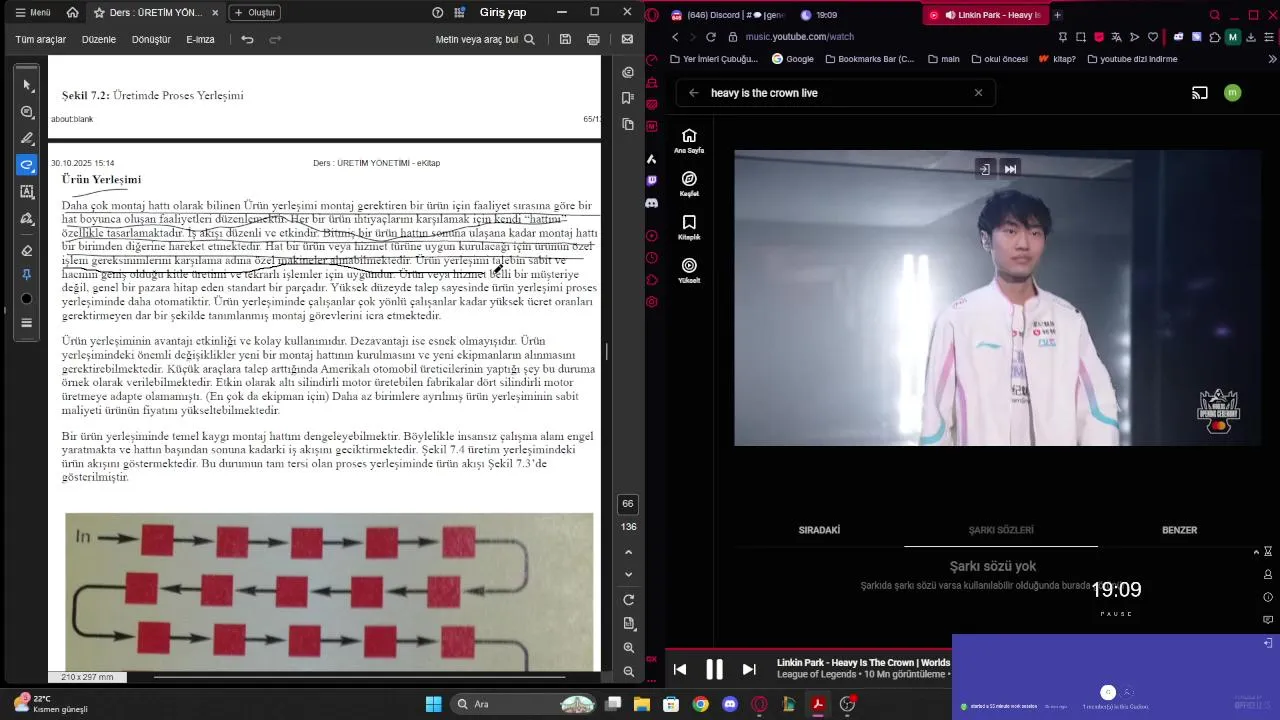The width and height of the screenshot is (1280, 720).
Task: Print the PDF document
Action: click(593, 39)
